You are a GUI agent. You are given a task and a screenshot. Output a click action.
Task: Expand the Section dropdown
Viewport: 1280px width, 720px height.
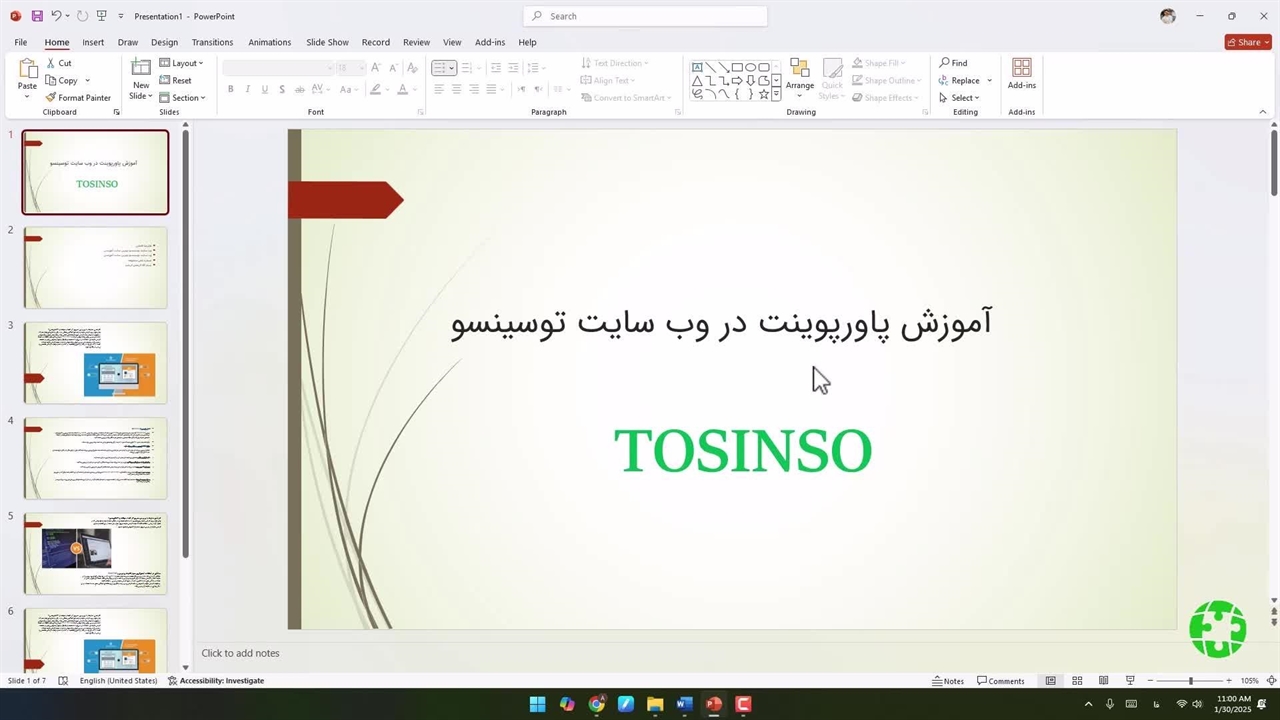click(x=186, y=98)
